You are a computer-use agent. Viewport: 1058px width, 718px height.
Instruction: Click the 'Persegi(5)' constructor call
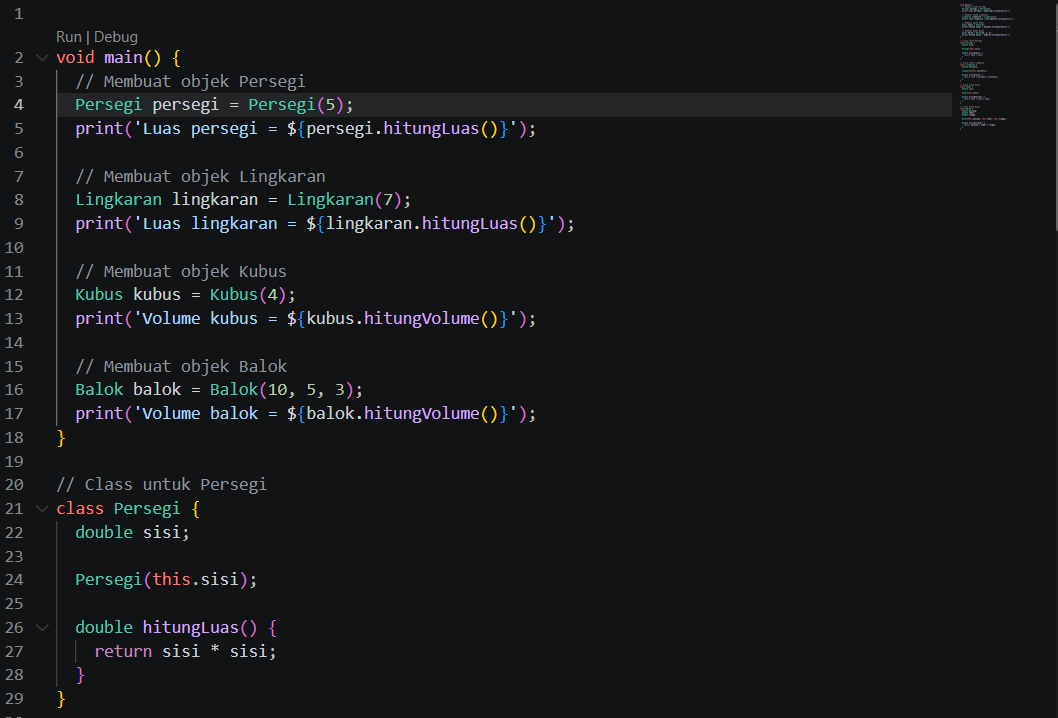pyautogui.click(x=296, y=105)
